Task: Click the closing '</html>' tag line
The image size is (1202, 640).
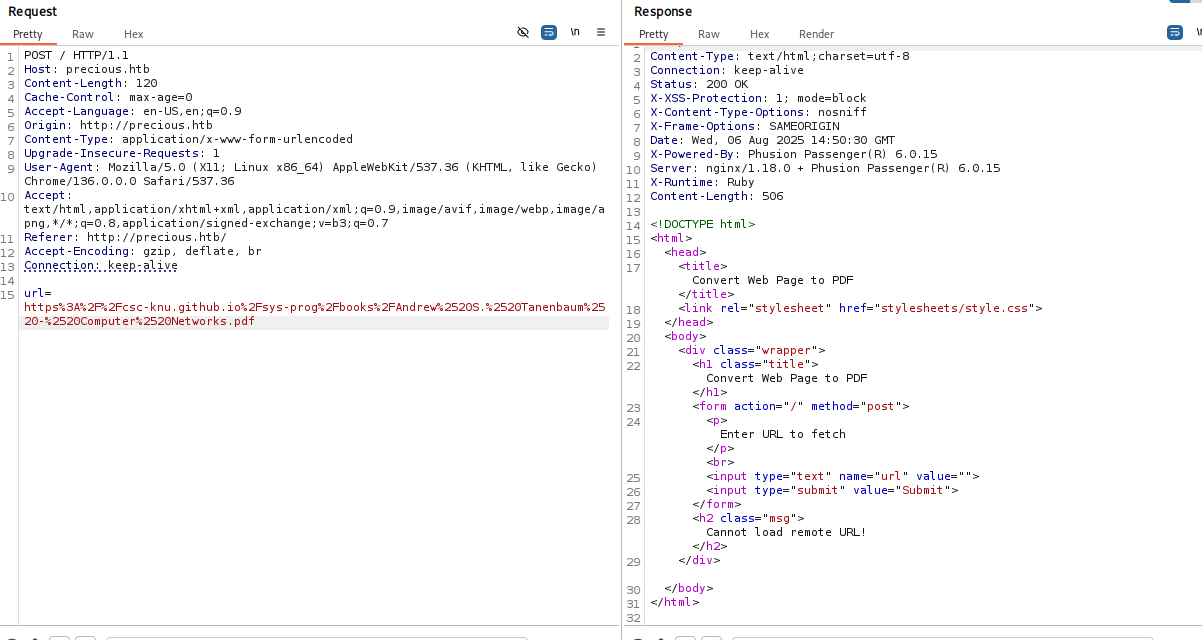Action: tap(675, 602)
